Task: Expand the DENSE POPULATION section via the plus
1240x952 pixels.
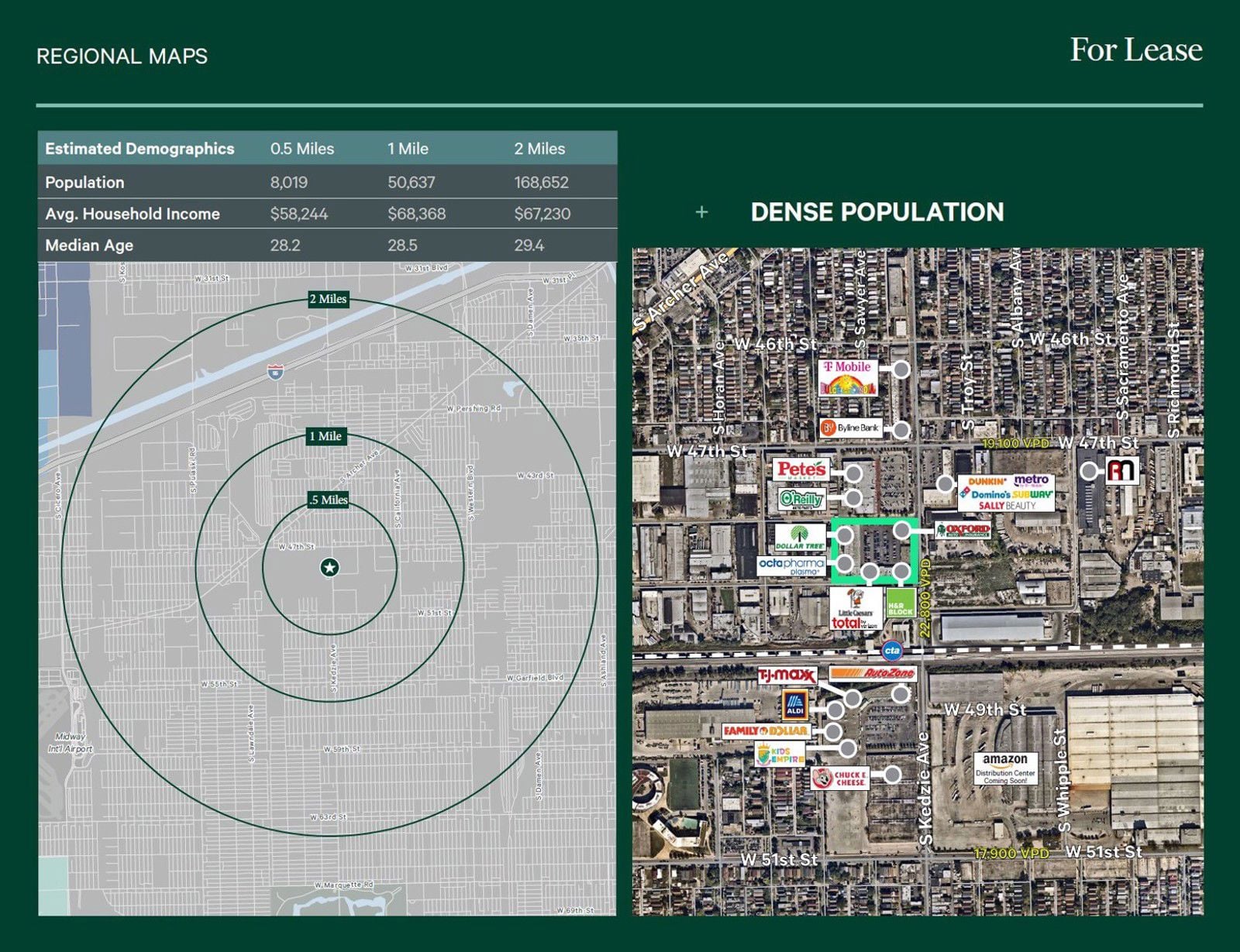Action: coord(702,211)
